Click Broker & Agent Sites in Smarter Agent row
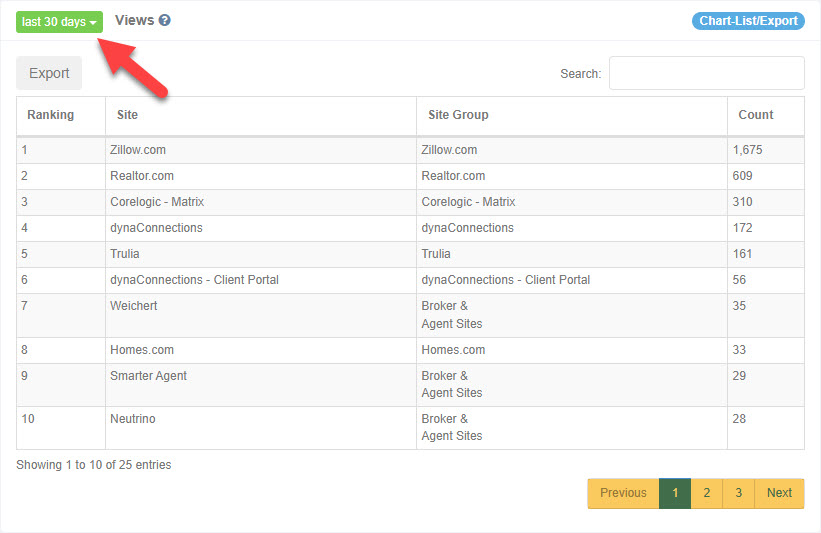821x533 pixels. tap(452, 385)
